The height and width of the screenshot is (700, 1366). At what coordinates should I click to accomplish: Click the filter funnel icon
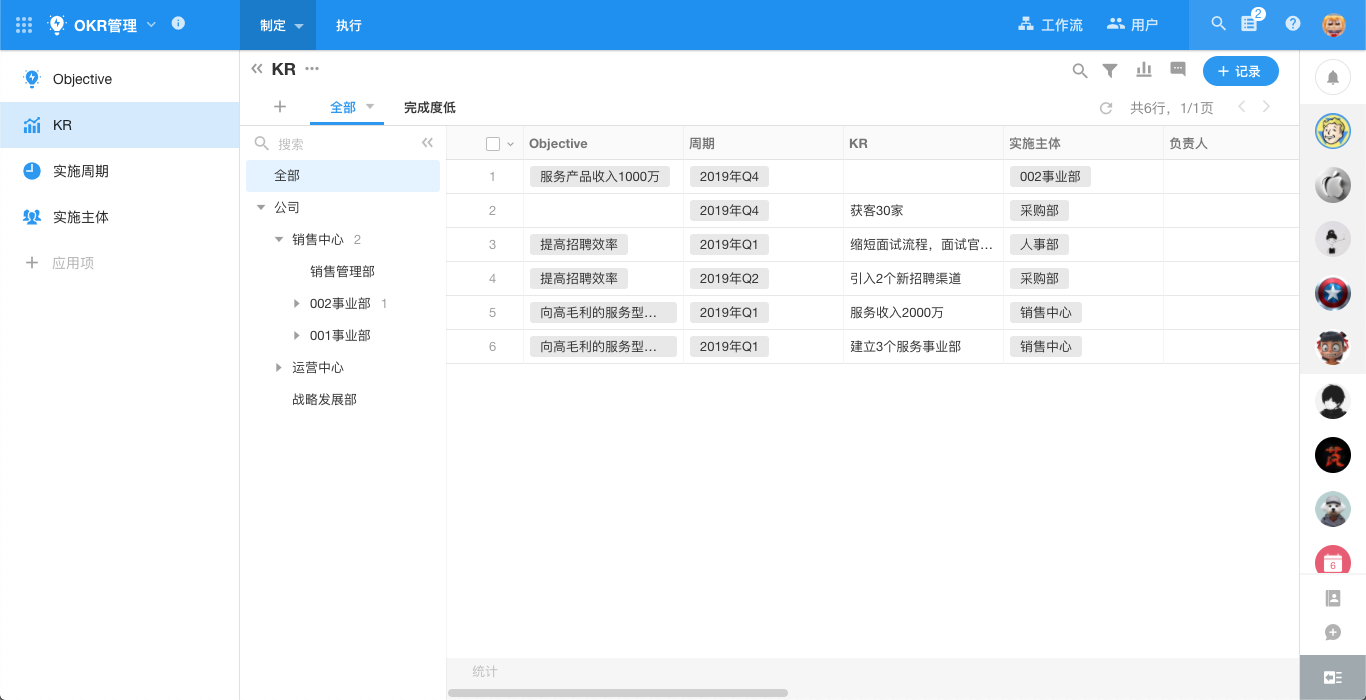(x=1110, y=70)
